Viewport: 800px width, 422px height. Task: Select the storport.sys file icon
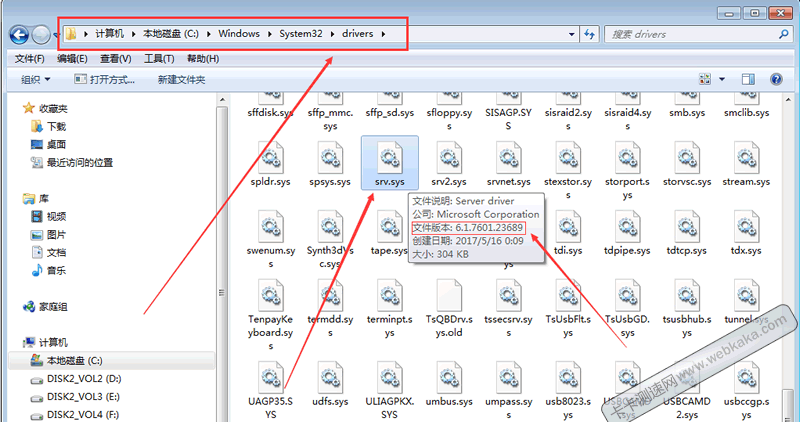tap(626, 160)
